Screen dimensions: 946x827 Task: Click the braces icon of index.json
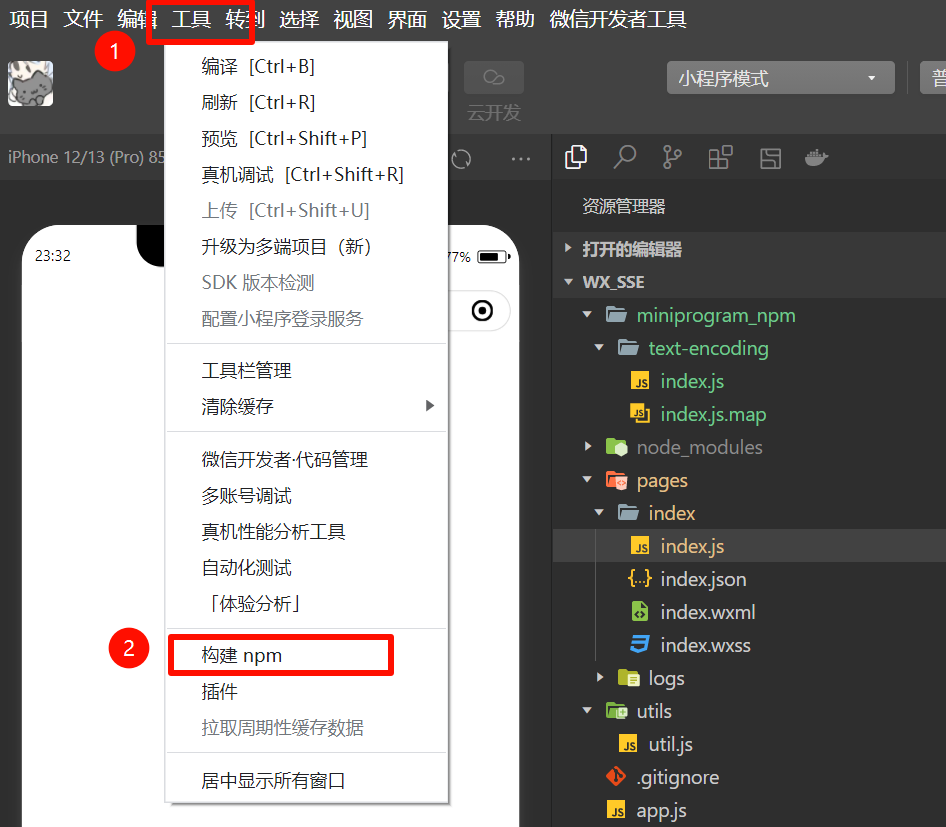(640, 579)
